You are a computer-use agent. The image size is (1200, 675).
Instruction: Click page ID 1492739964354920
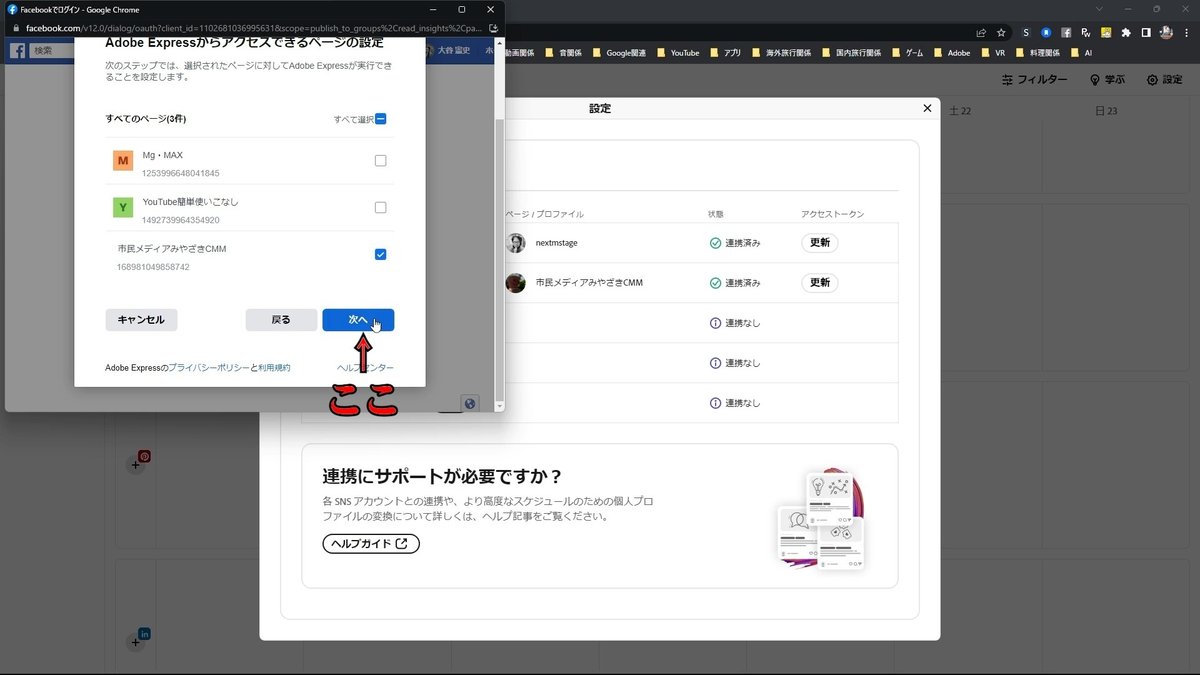(181, 220)
